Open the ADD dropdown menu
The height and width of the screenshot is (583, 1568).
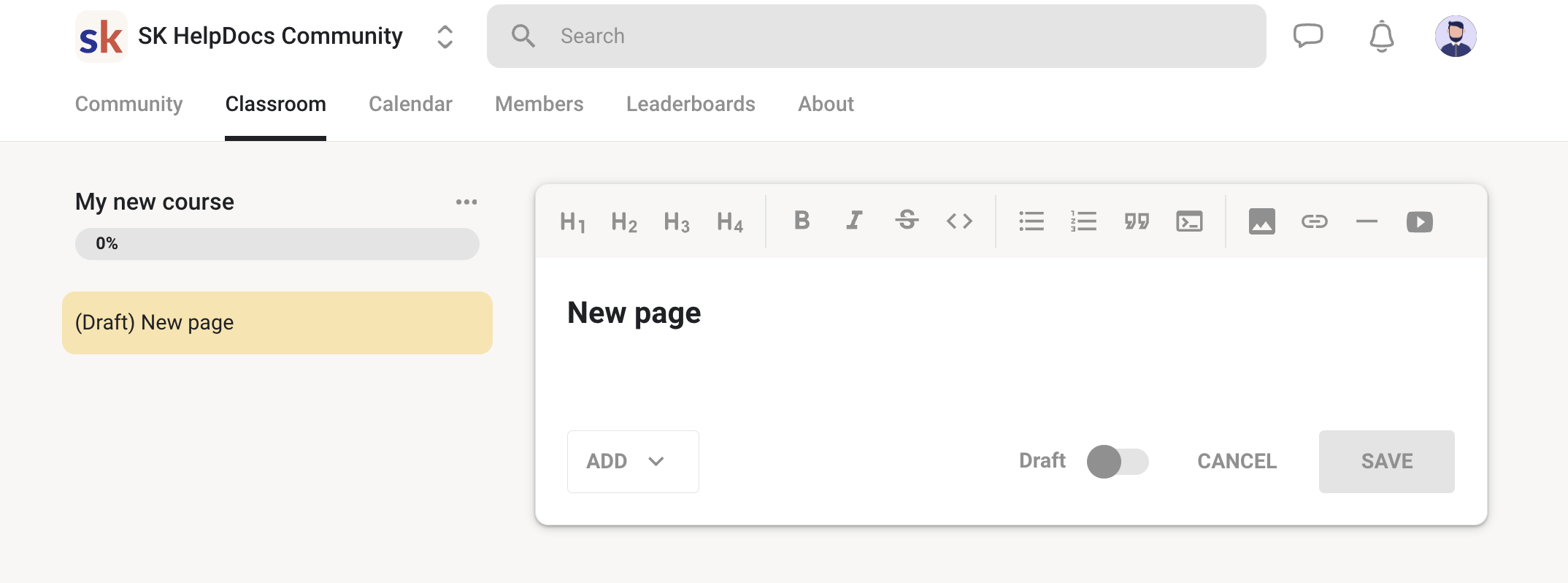633,462
